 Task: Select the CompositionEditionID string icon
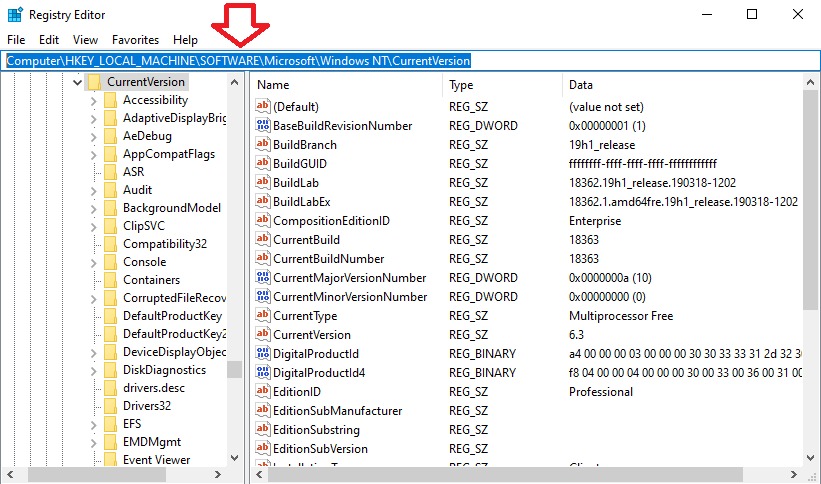[x=262, y=220]
